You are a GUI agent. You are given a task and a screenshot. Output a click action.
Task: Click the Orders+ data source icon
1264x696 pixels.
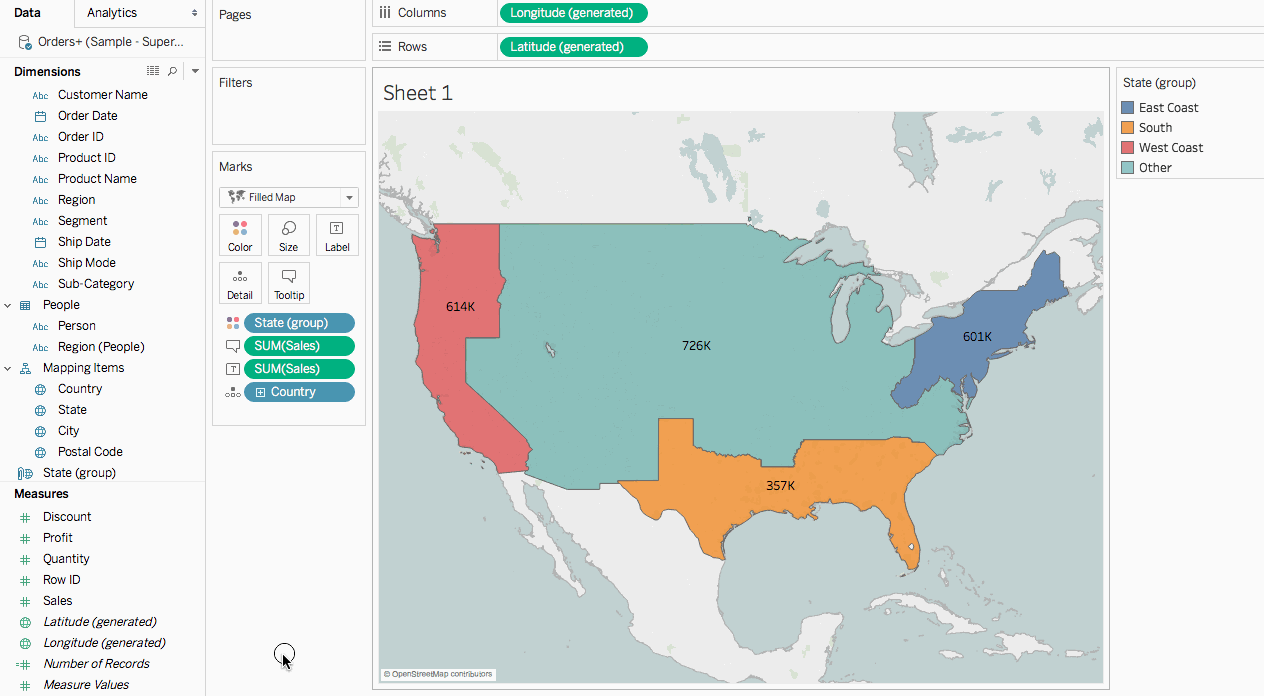click(23, 41)
